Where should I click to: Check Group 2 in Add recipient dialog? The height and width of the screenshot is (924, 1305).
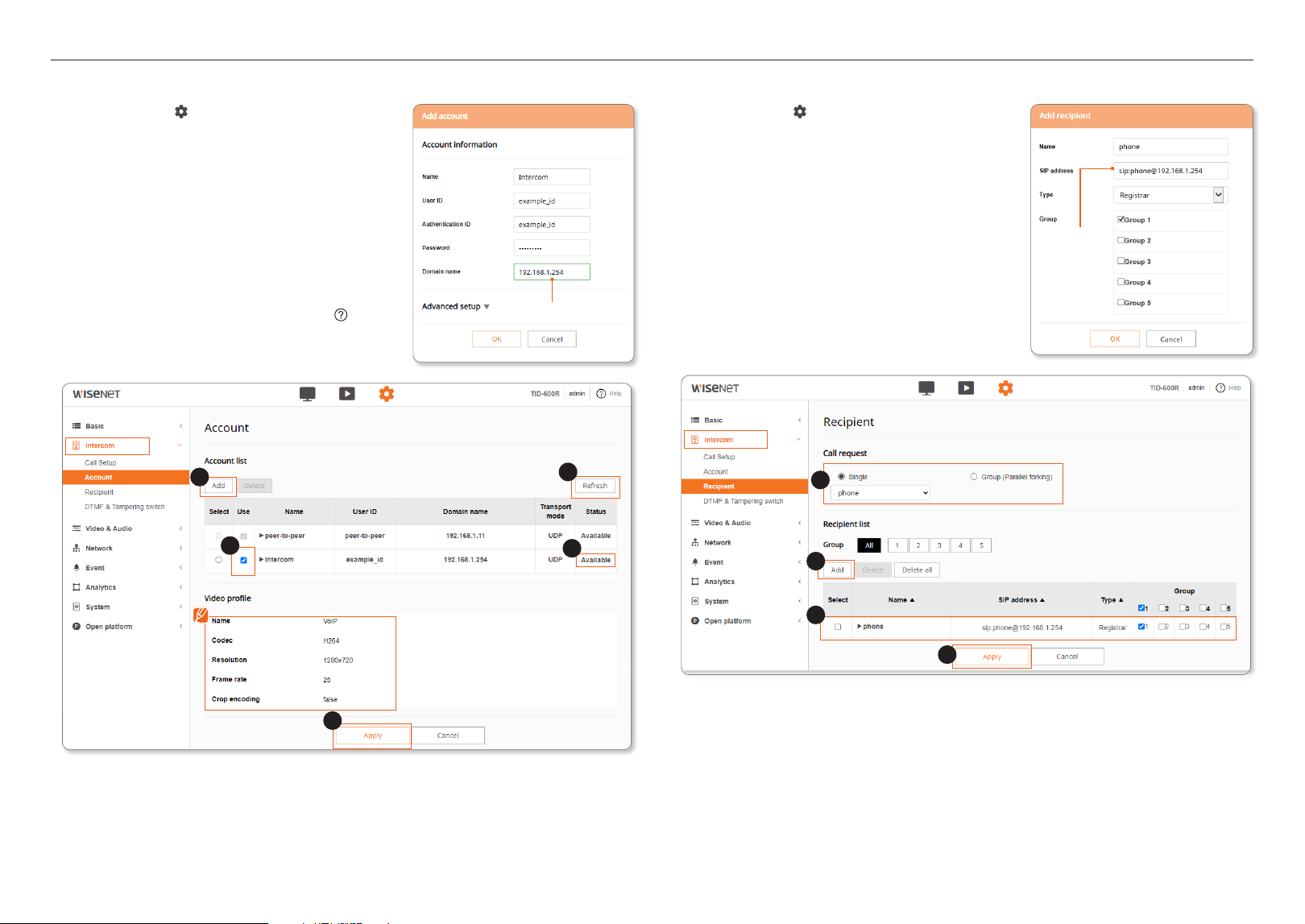(1121, 240)
